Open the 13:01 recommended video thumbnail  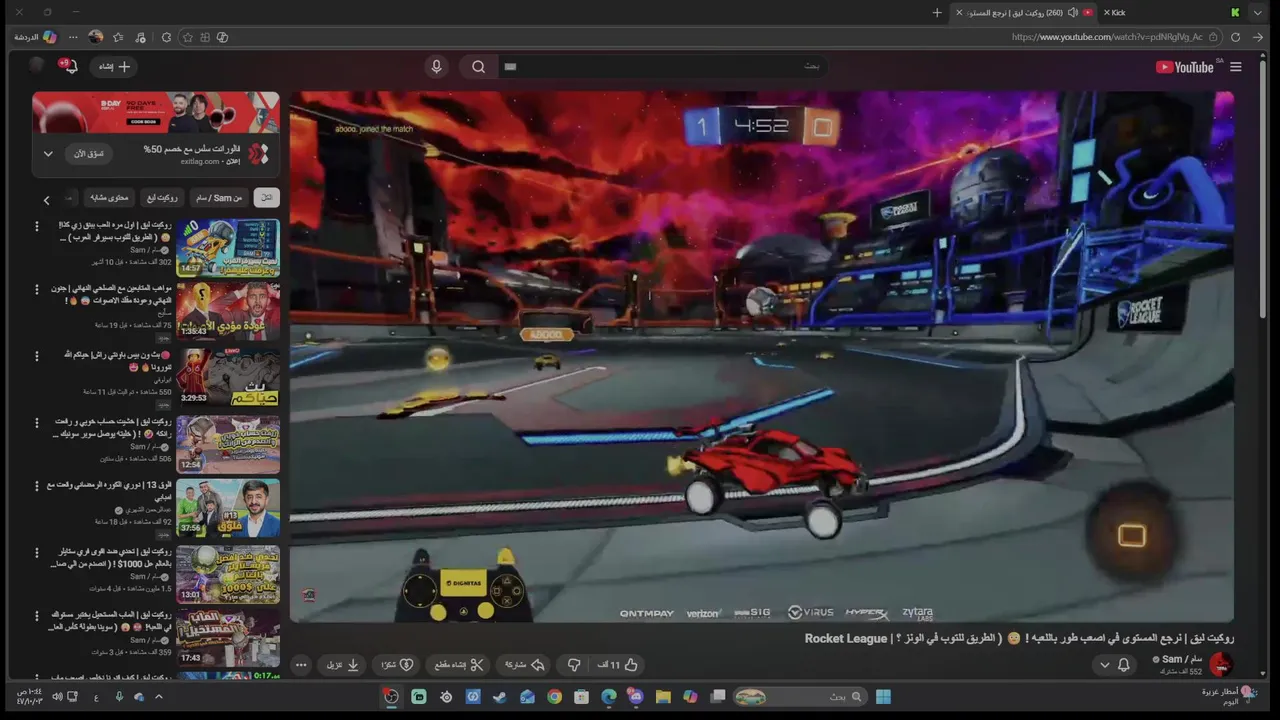(228, 574)
